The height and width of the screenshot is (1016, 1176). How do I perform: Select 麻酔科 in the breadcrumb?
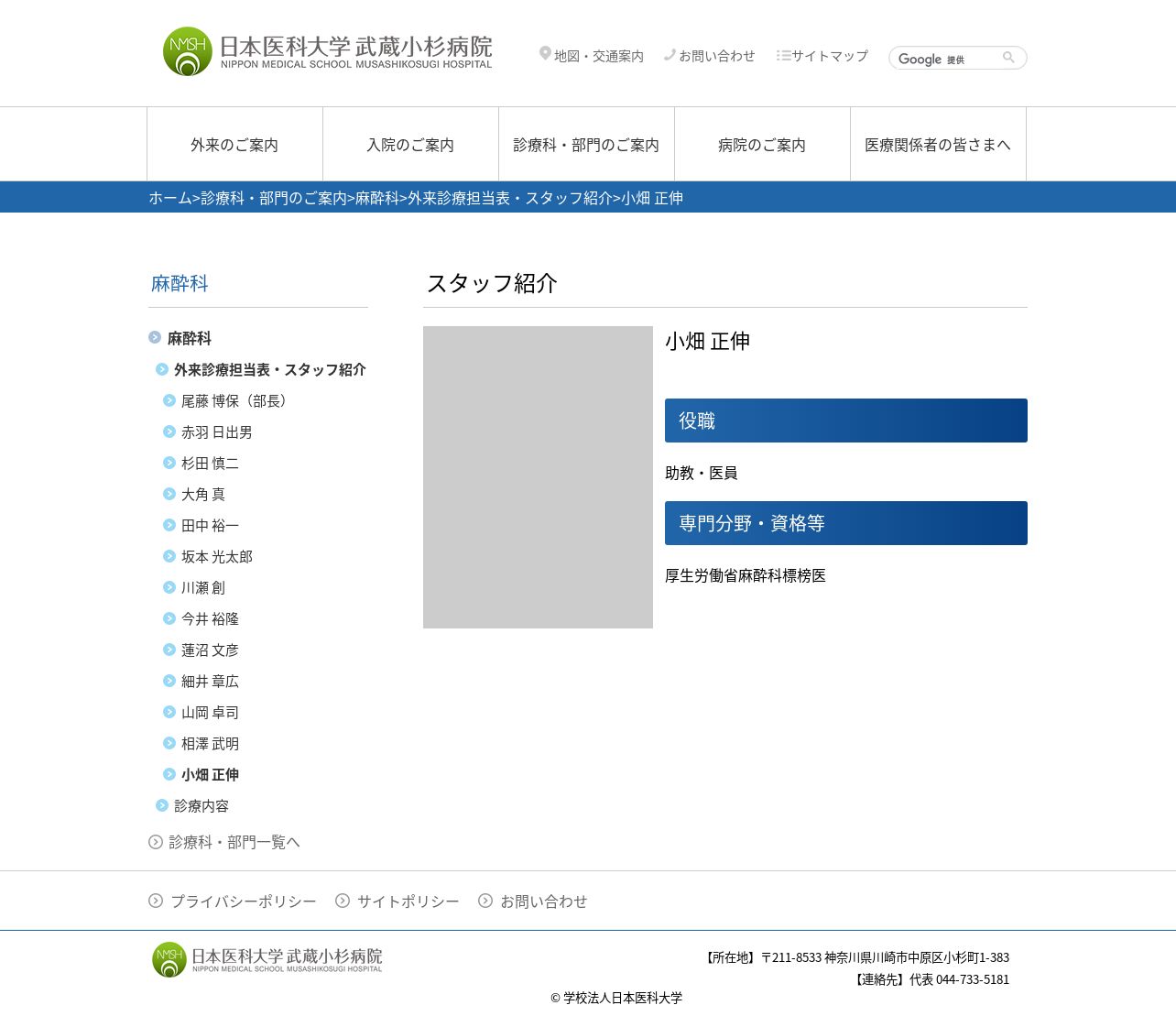click(377, 198)
